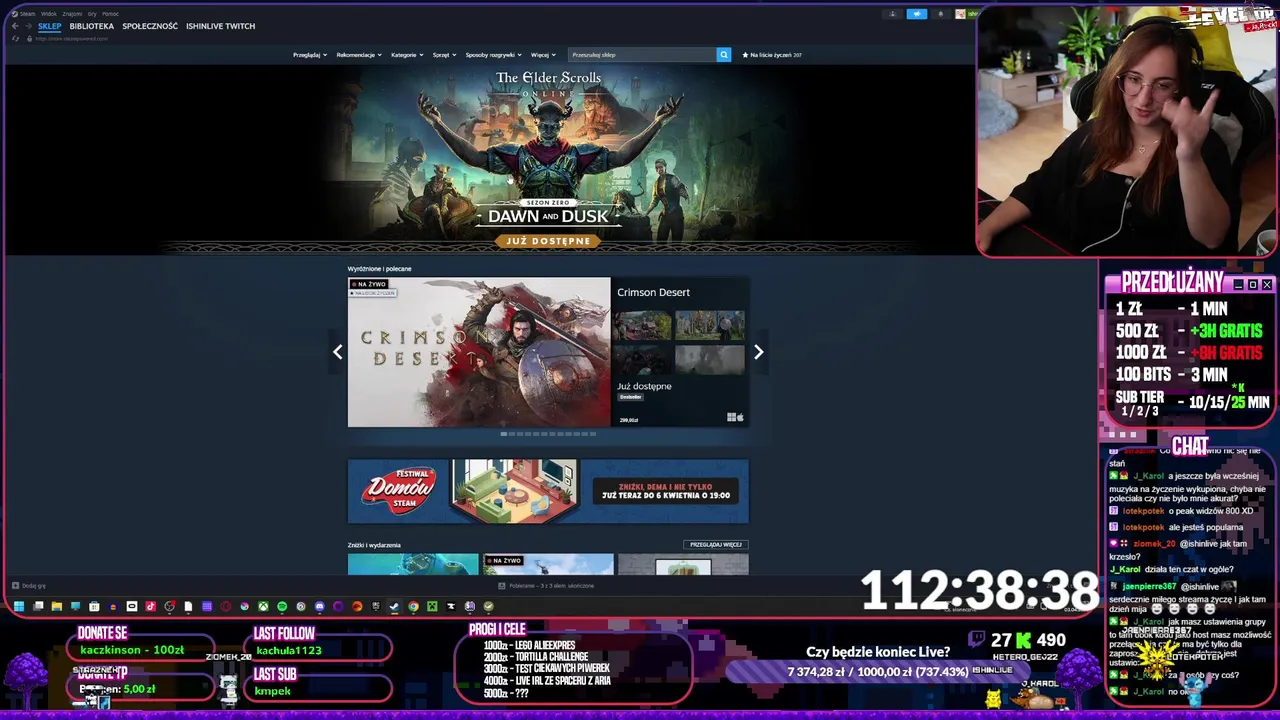
Task: Open the Crimson Desert featured capsule image
Action: point(479,352)
